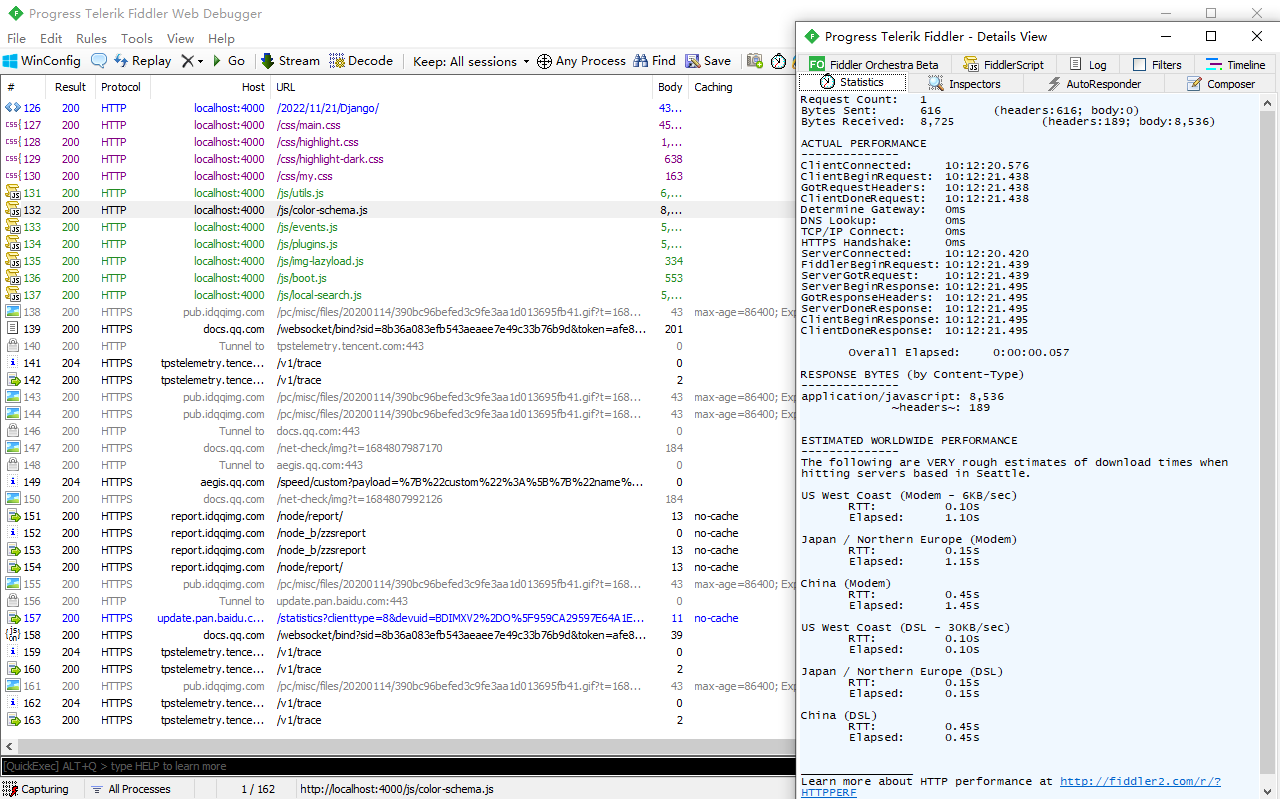Viewport: 1280px width, 800px height.
Task: Click icon of session 157 update.pan.baidu
Action: coord(12,618)
